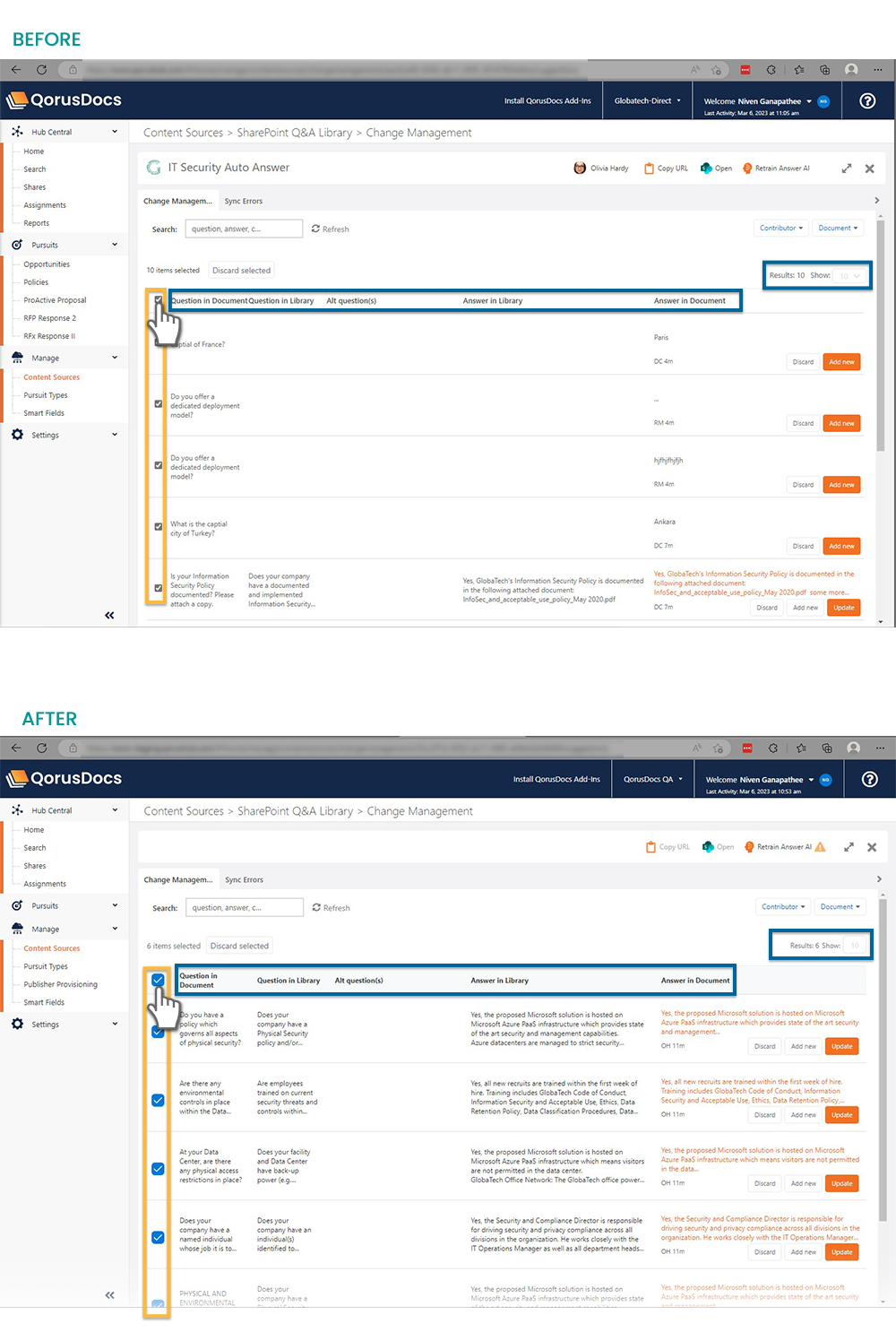The image size is (896, 1332).
Task: Open the QorusDocs QA dropdown
Action: click(653, 779)
